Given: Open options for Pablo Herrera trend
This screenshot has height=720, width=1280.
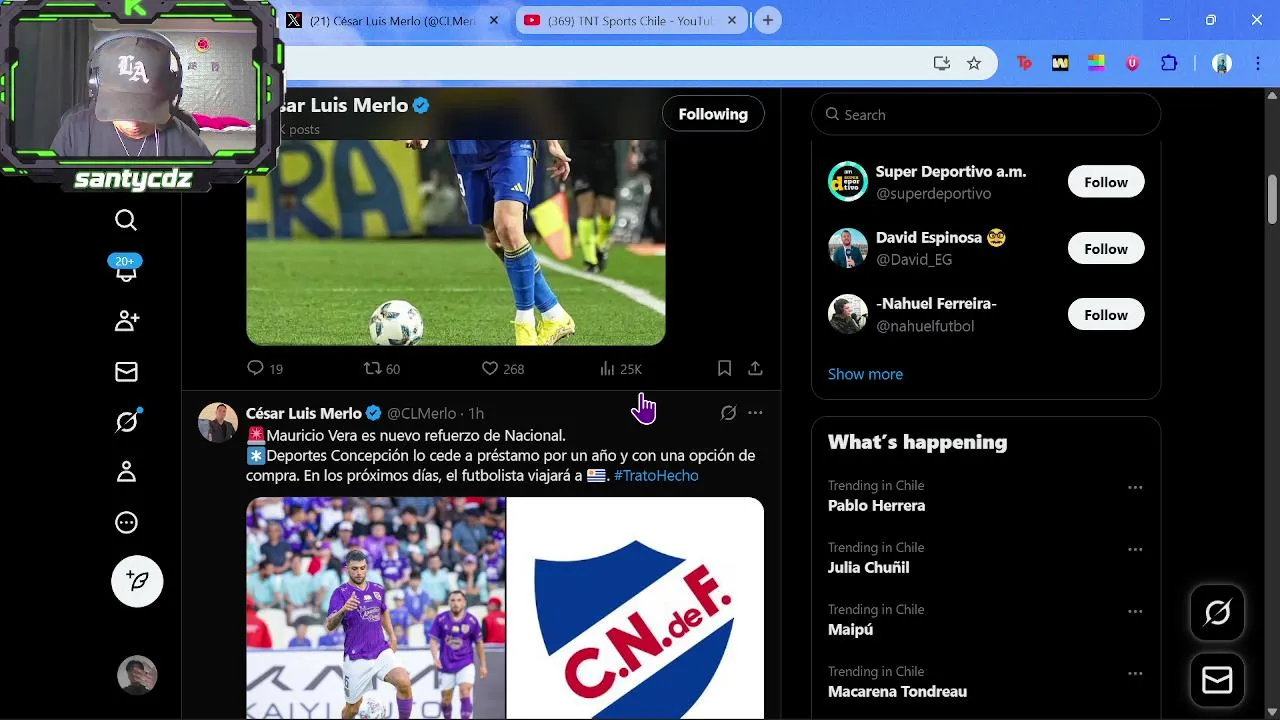Looking at the screenshot, I should pyautogui.click(x=1135, y=488).
